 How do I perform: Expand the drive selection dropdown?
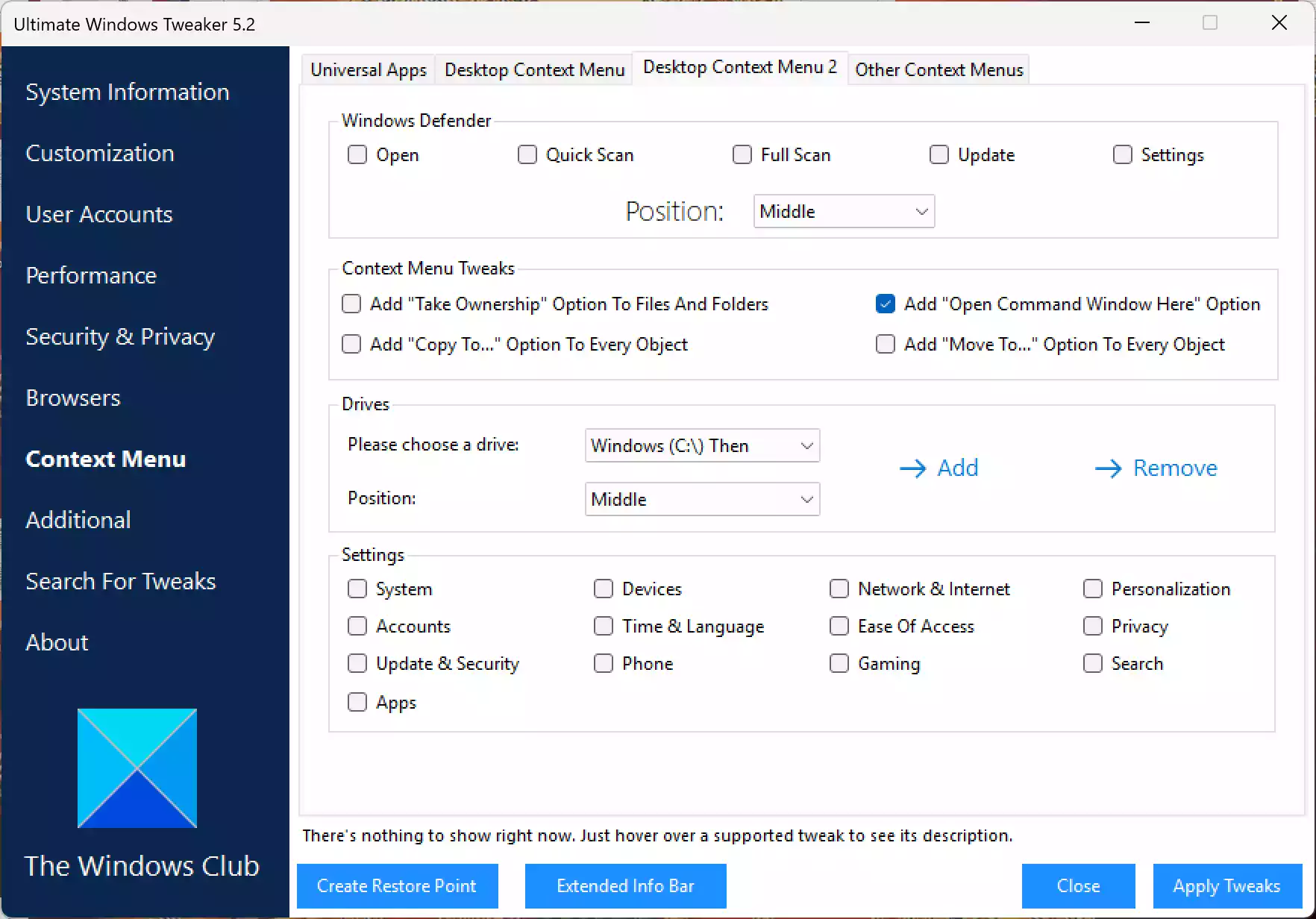[x=702, y=445]
